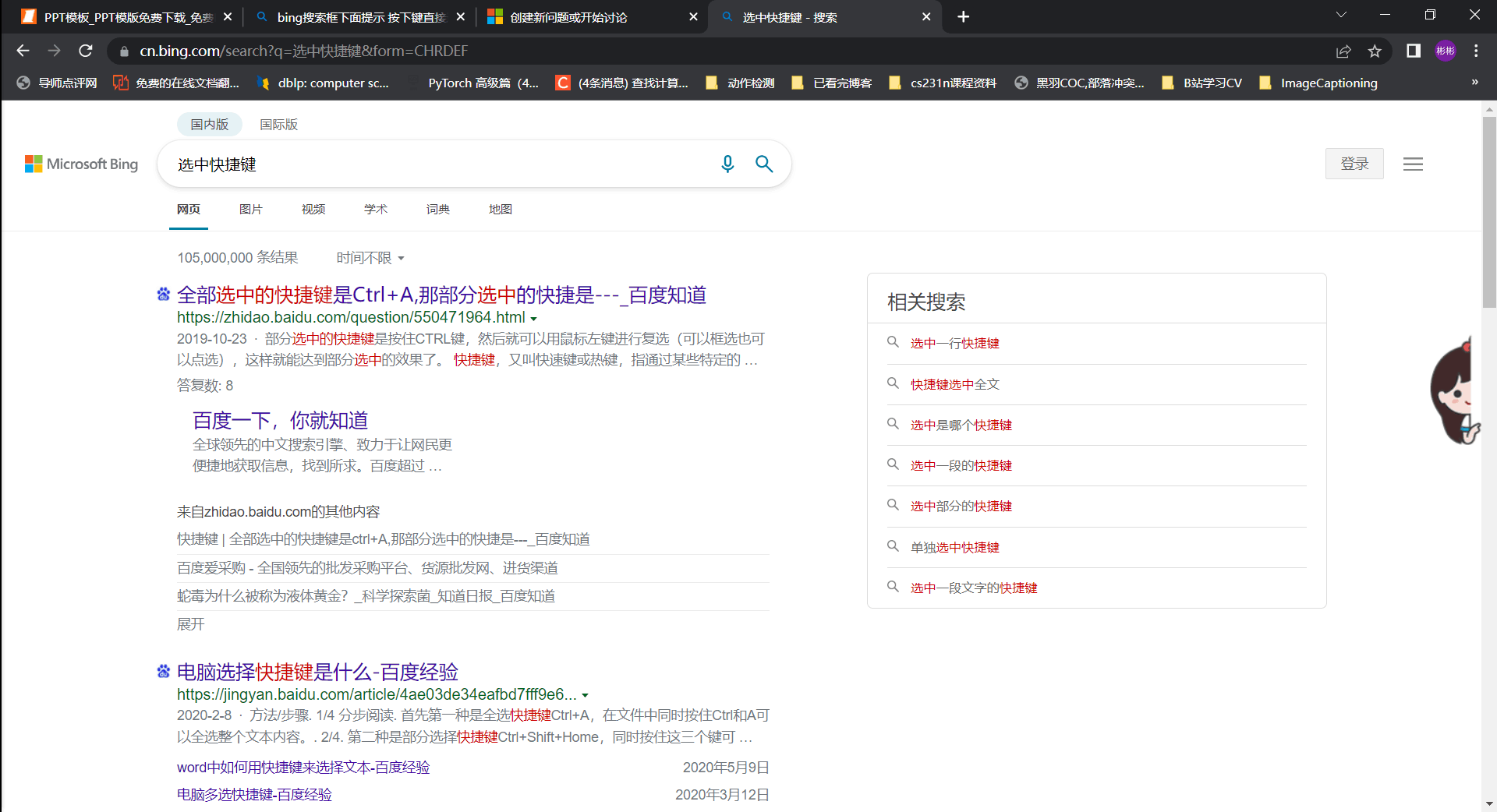Screen dimensions: 1497x812
Task: Open the 电脑多选快捷键-百度经验 link
Action: [x=254, y=795]
